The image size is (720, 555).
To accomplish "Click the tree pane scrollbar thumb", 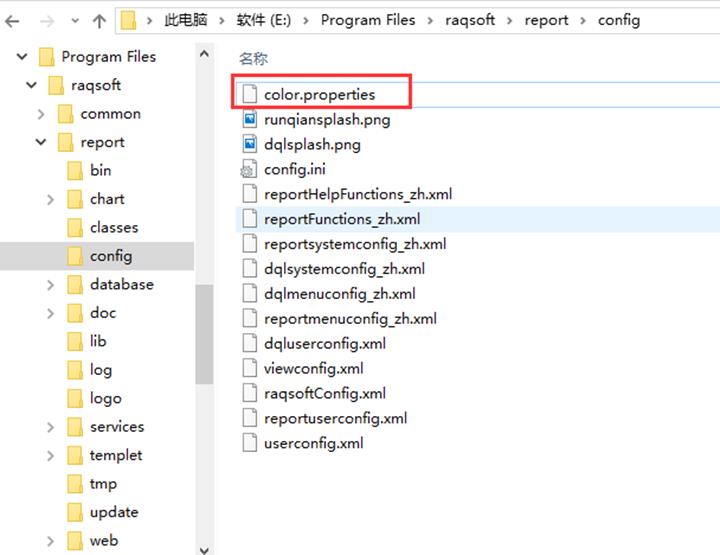I will tap(204, 334).
